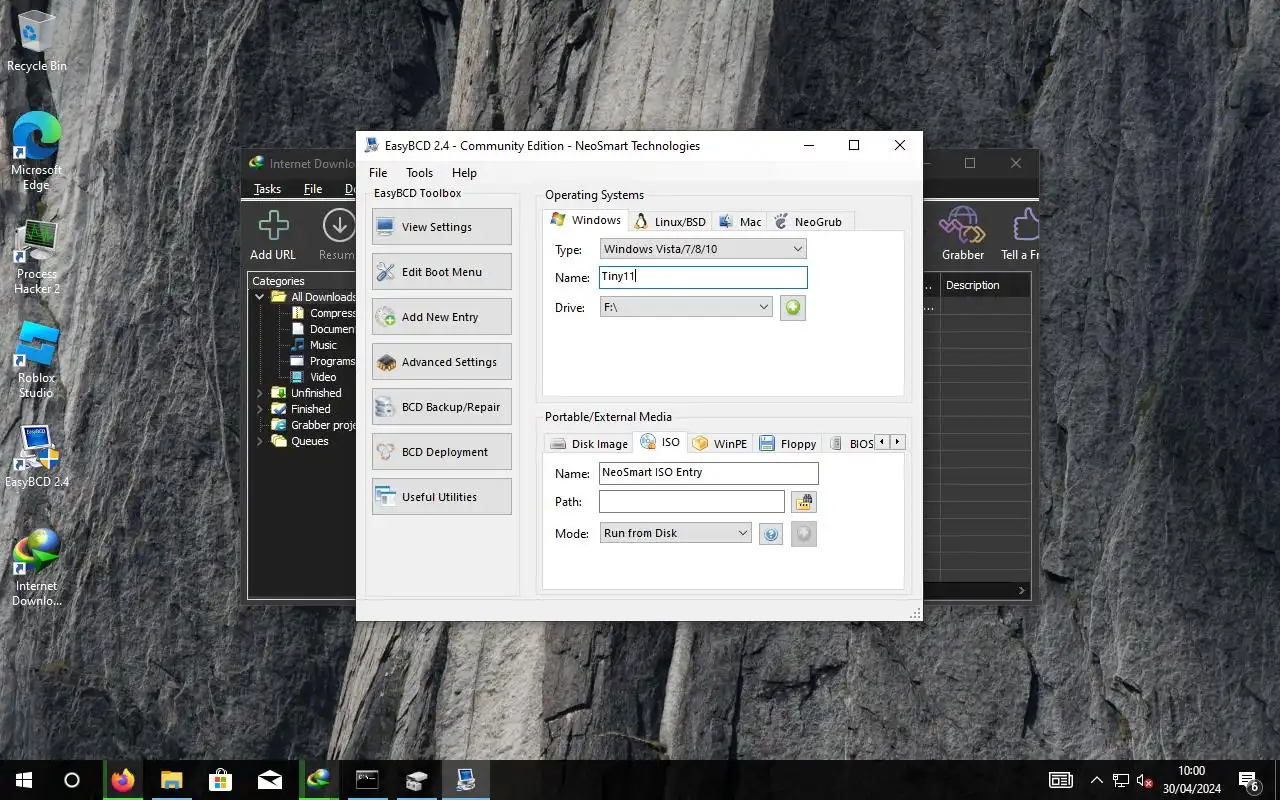
Task: Open BCD Backup/Repair section
Action: [441, 407]
